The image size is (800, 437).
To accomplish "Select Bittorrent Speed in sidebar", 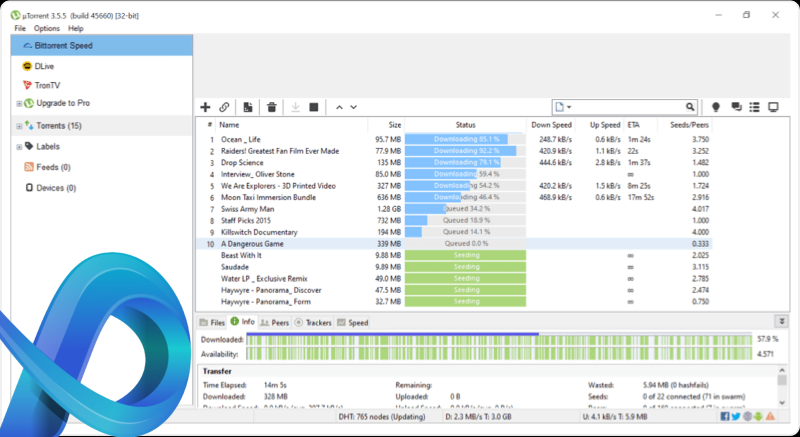I will coord(102,45).
